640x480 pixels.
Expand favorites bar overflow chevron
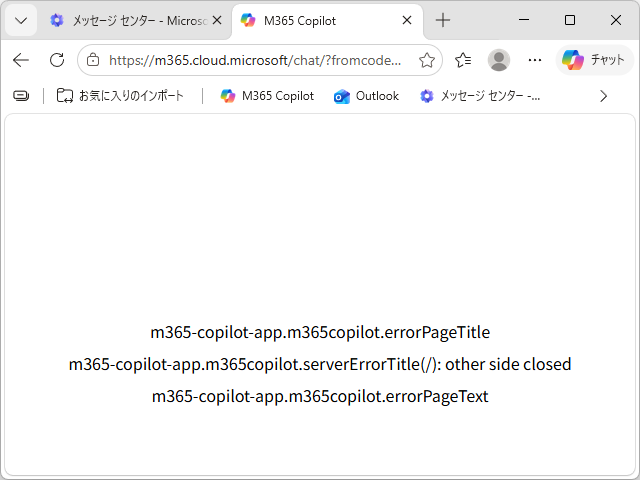tap(603, 96)
